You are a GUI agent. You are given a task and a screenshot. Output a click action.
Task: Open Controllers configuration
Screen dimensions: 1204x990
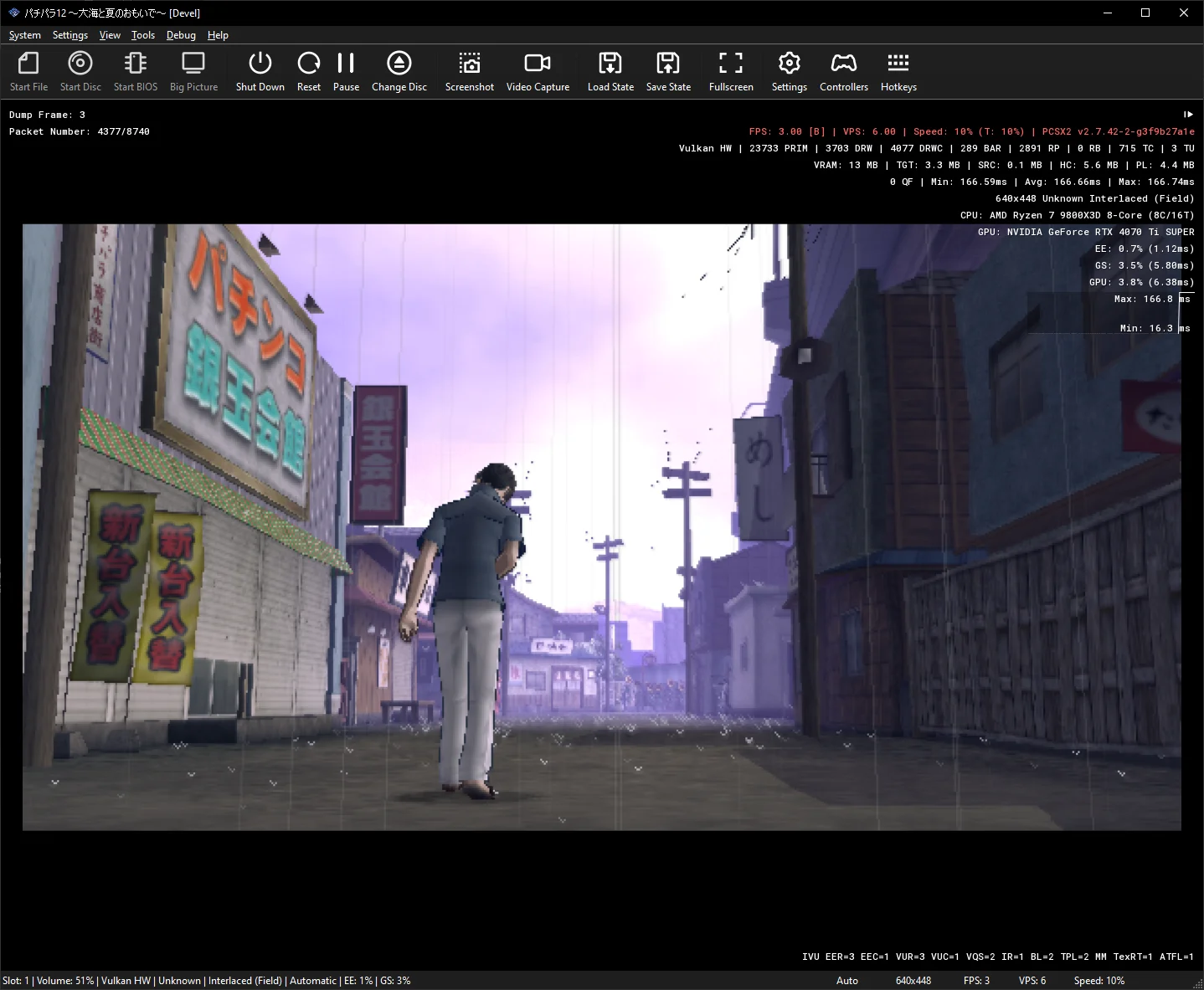[844, 71]
